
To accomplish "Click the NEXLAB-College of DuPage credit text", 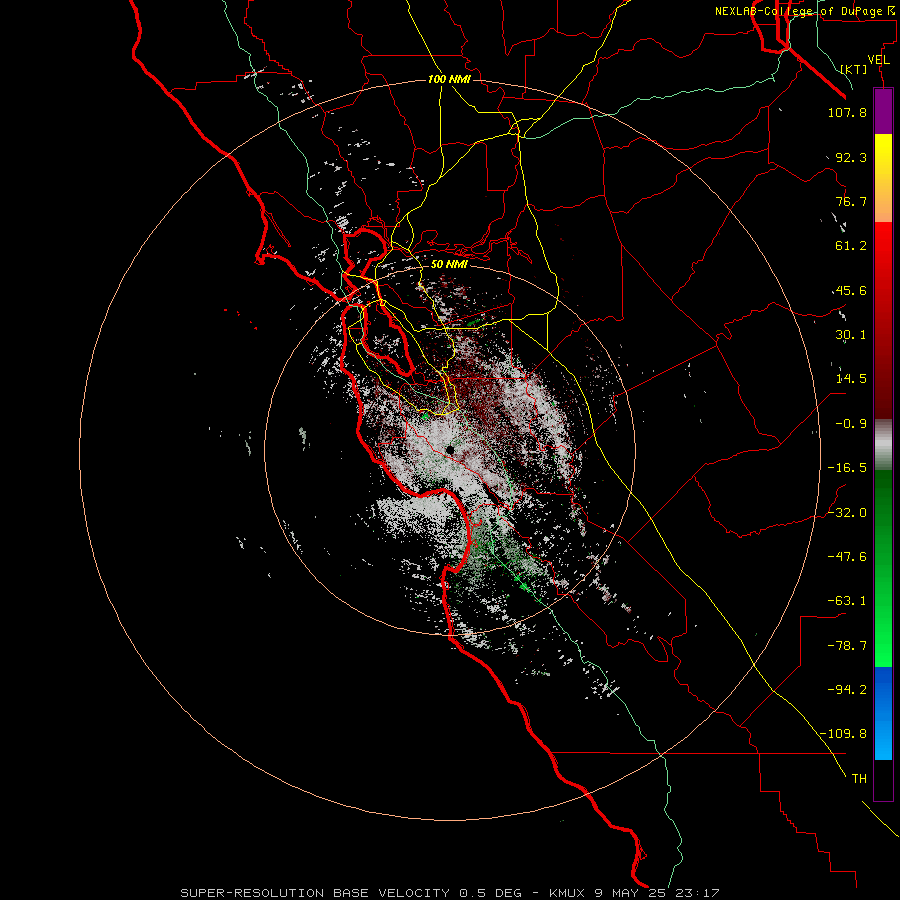I will (804, 11).
